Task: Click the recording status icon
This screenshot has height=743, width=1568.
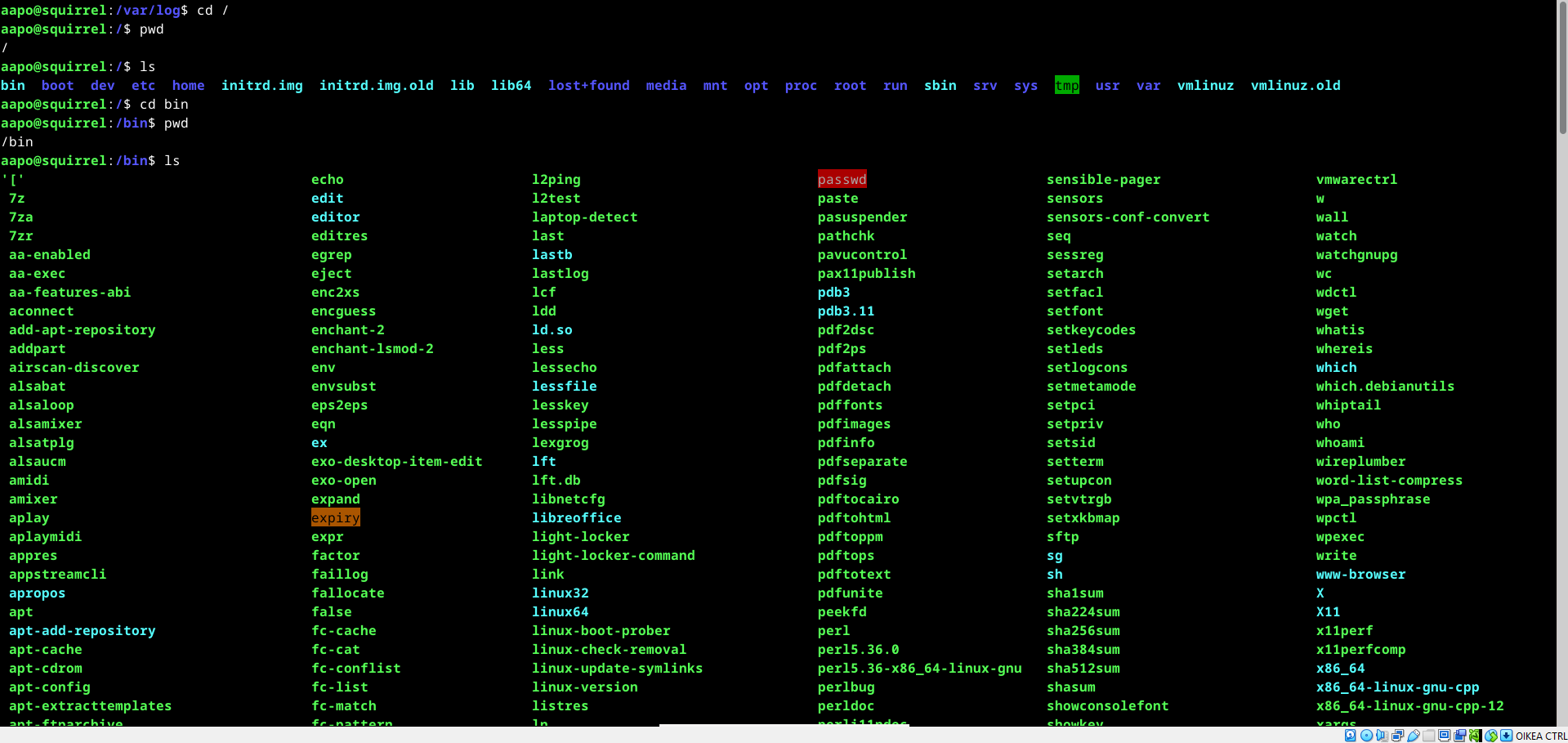Action: (1459, 736)
